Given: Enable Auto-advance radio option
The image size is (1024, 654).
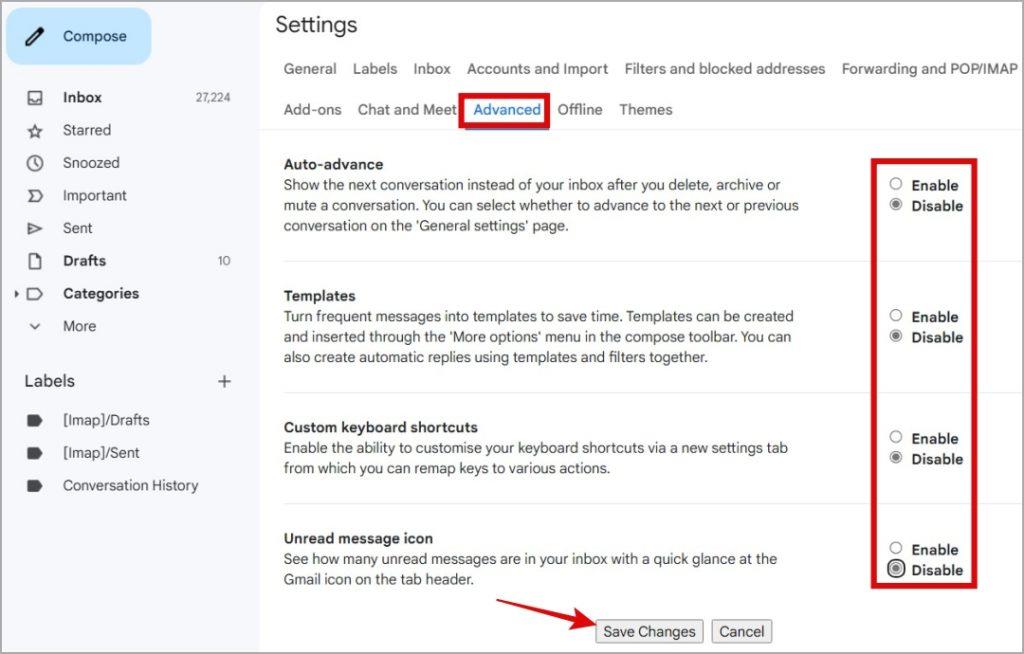Looking at the screenshot, I should click(895, 184).
